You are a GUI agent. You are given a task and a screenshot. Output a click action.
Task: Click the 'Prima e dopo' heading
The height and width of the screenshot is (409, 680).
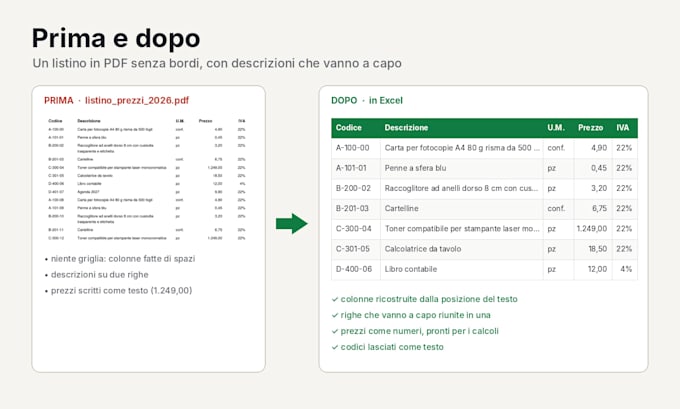[x=116, y=38]
